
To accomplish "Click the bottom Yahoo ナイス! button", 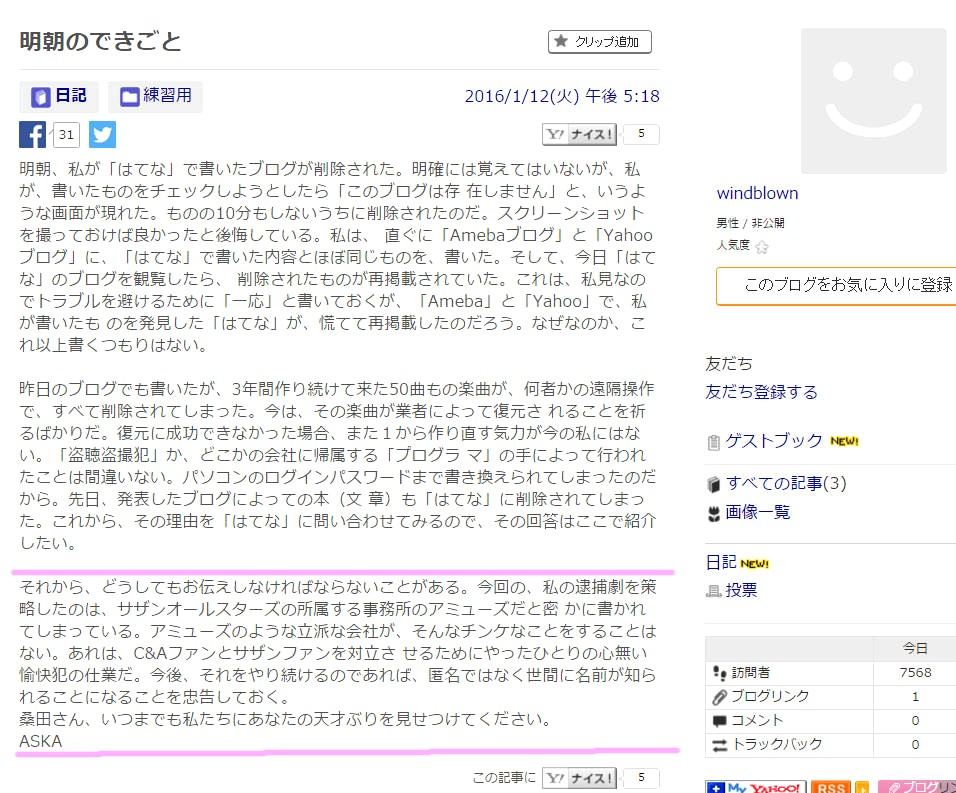I will click(x=579, y=778).
